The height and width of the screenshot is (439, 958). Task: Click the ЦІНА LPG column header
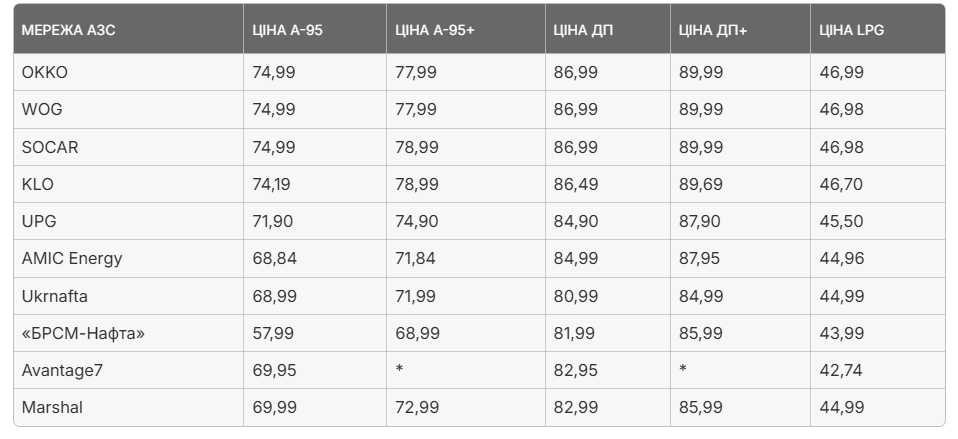(x=851, y=30)
